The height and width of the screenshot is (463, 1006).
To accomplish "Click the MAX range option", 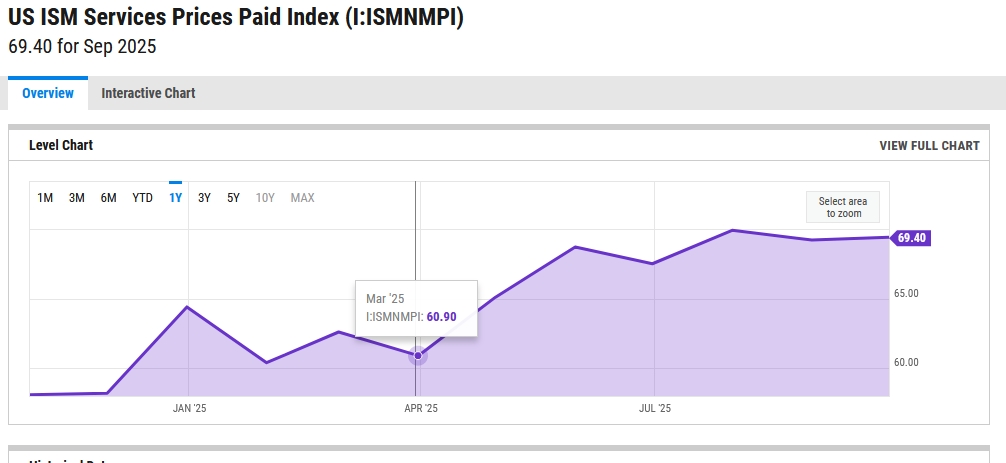I will click(302, 198).
